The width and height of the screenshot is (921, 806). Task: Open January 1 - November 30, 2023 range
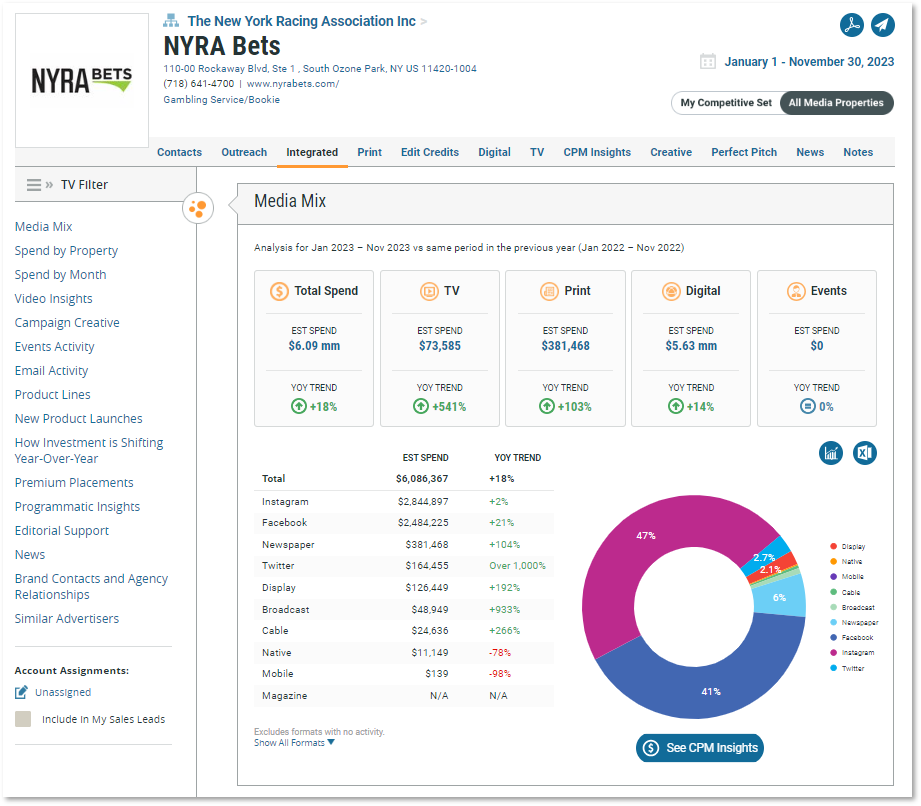pyautogui.click(x=809, y=62)
